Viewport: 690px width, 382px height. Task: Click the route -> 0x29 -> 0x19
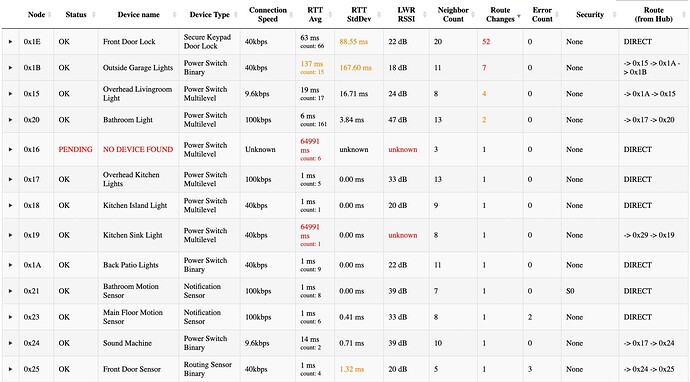point(649,235)
